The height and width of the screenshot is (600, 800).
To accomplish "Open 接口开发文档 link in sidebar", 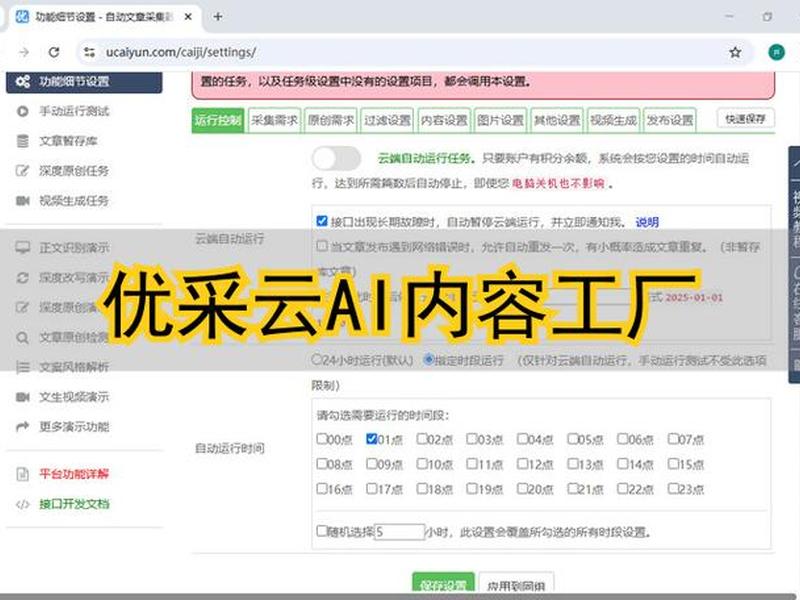I will (74, 504).
